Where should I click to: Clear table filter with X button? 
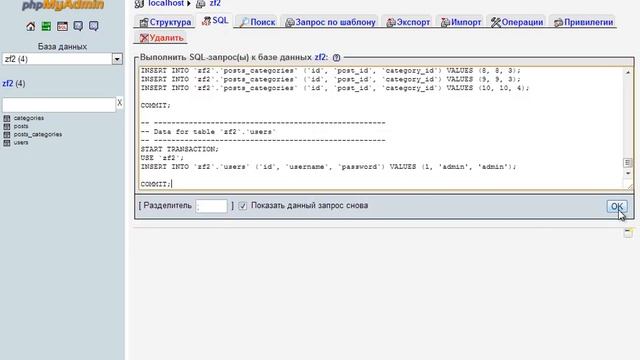pyautogui.click(x=120, y=102)
